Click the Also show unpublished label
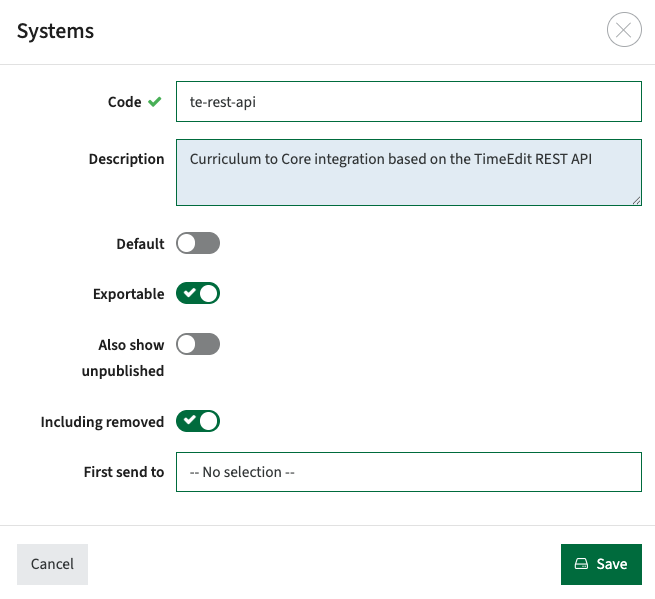655x599 pixels. [x=123, y=358]
